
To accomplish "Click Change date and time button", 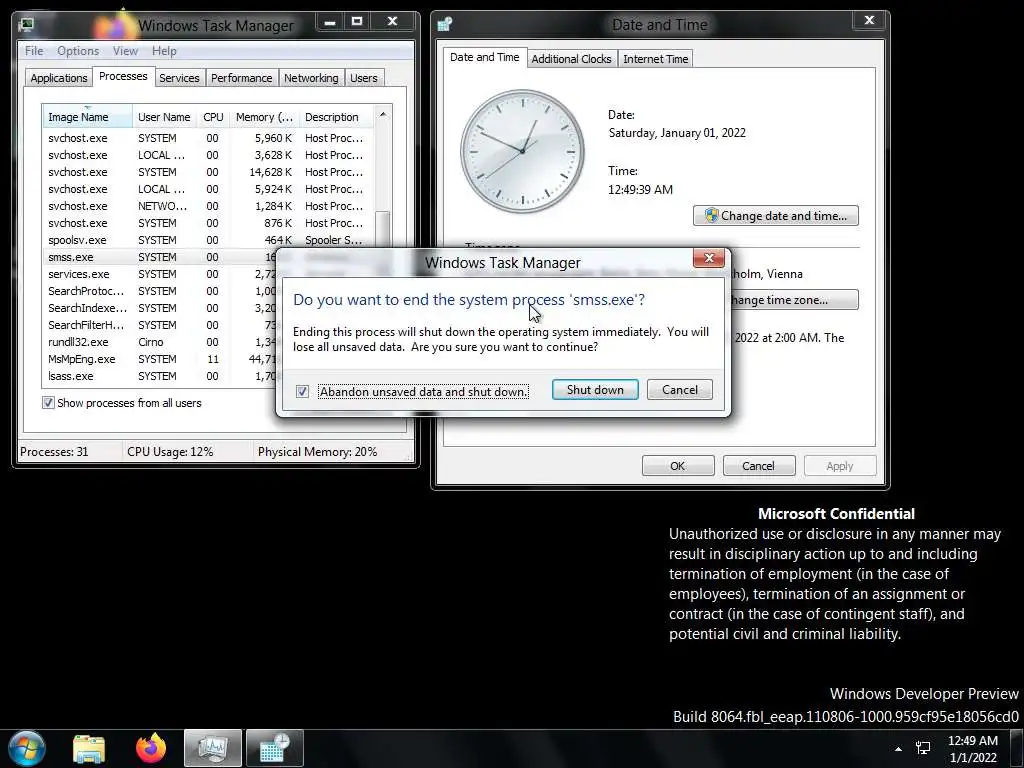I will [776, 216].
